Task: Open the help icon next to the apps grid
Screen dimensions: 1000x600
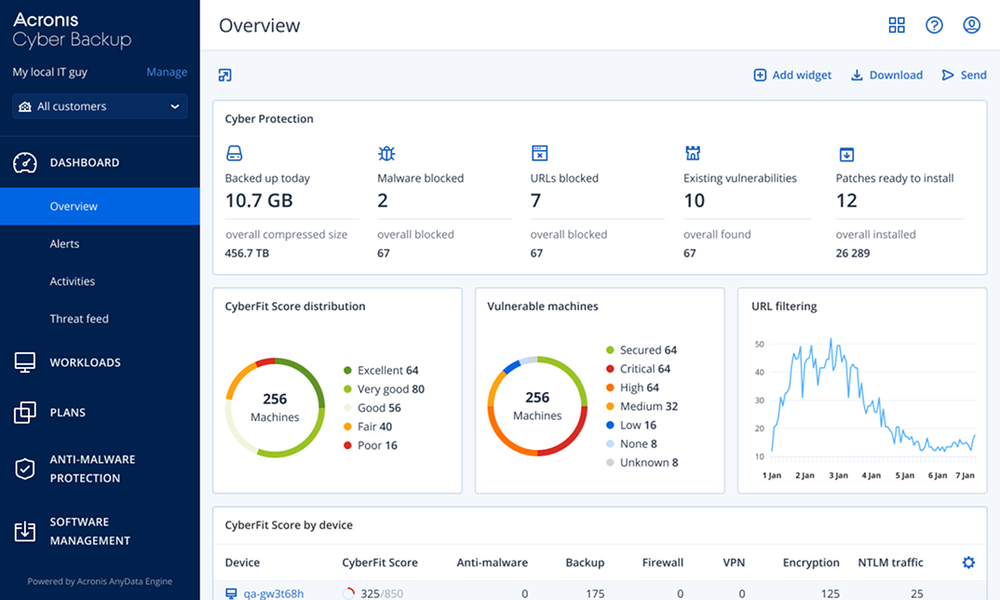Action: click(934, 25)
